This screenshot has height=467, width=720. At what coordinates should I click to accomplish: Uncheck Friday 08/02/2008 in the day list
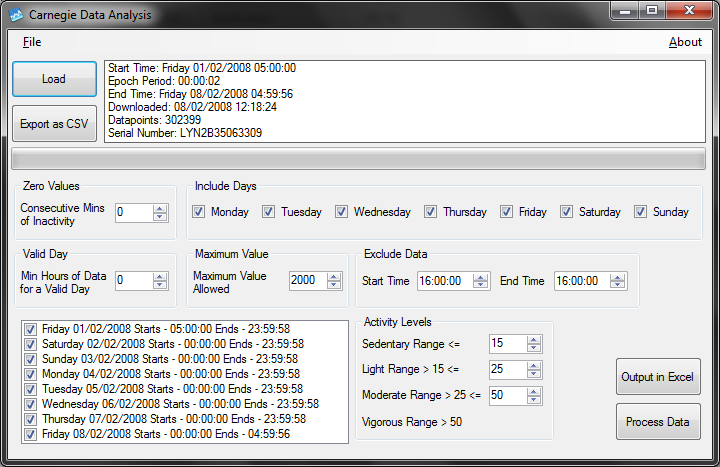click(x=30, y=434)
